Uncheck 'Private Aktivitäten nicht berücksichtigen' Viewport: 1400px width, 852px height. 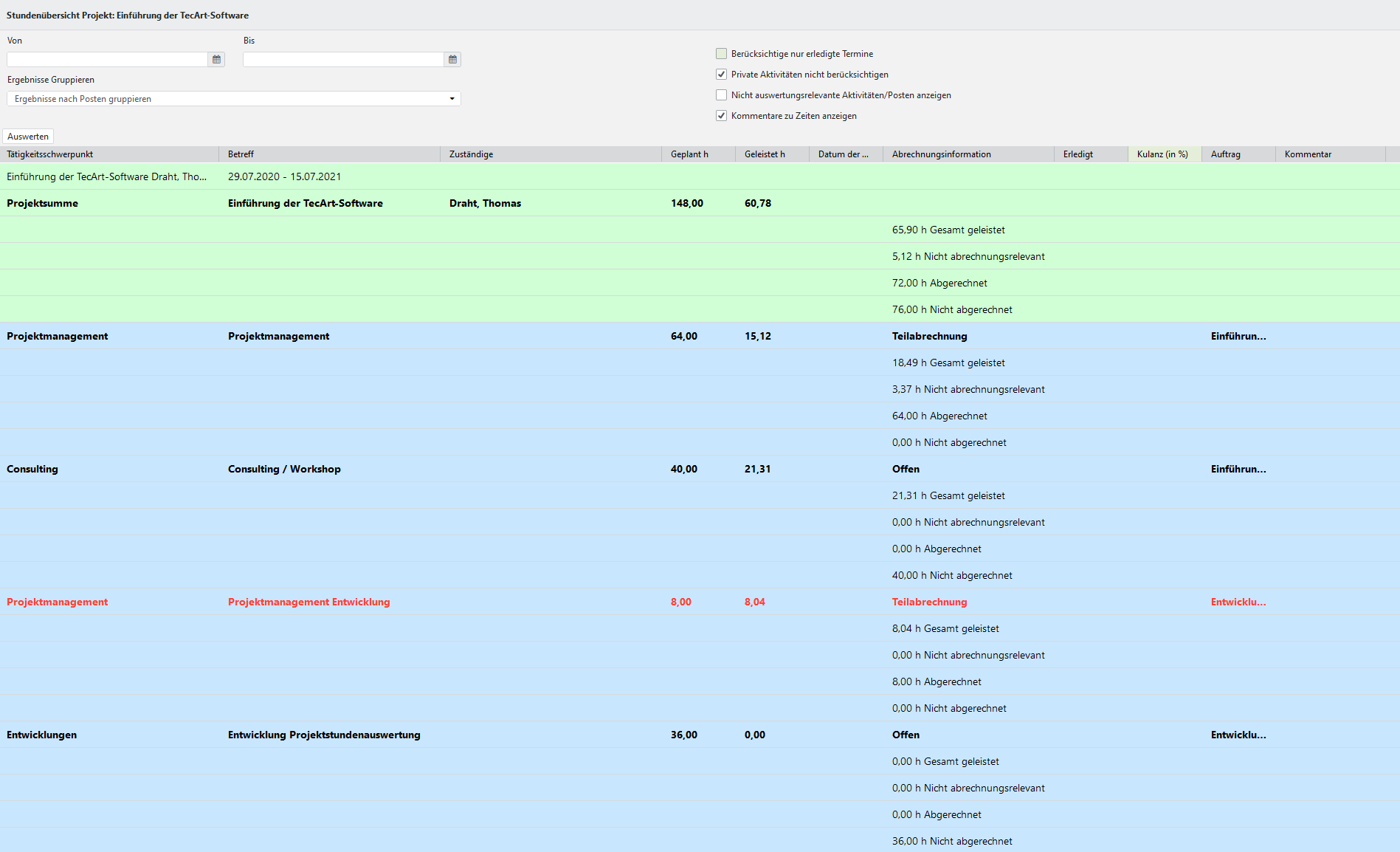(721, 75)
